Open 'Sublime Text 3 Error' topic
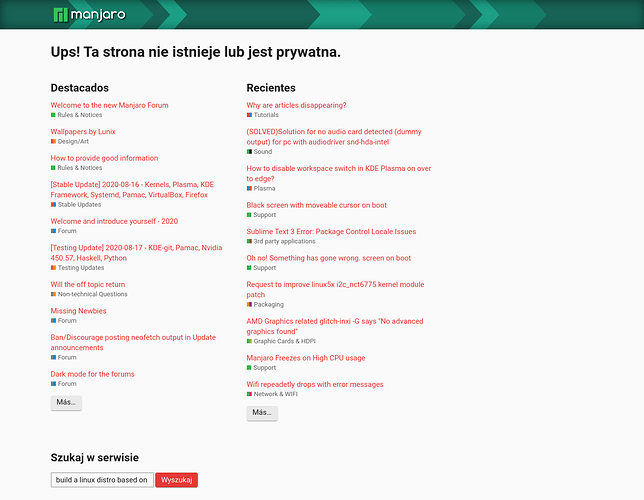This screenshot has height=500, width=644. click(x=331, y=231)
